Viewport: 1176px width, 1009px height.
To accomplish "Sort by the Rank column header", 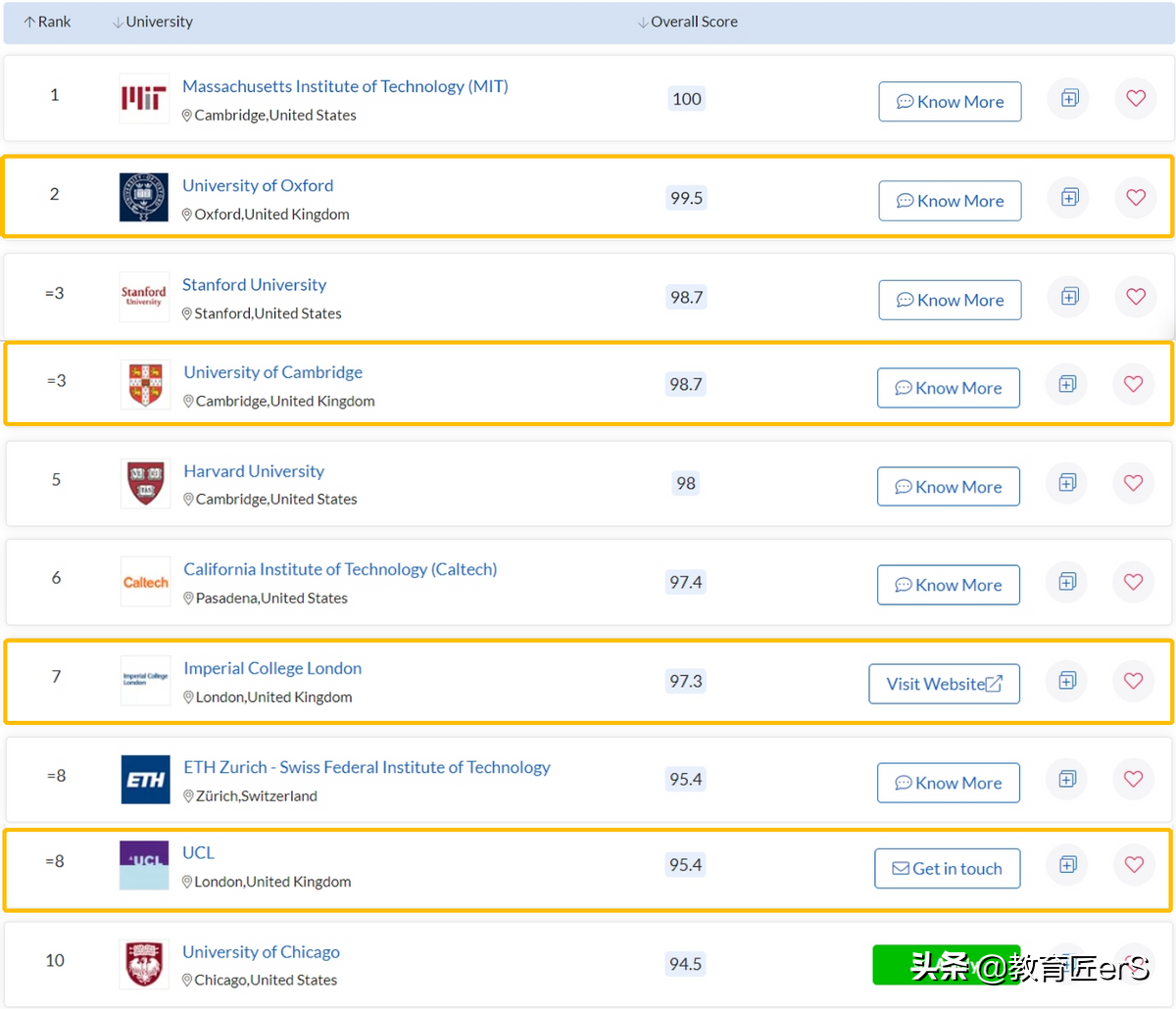I will coord(47,22).
